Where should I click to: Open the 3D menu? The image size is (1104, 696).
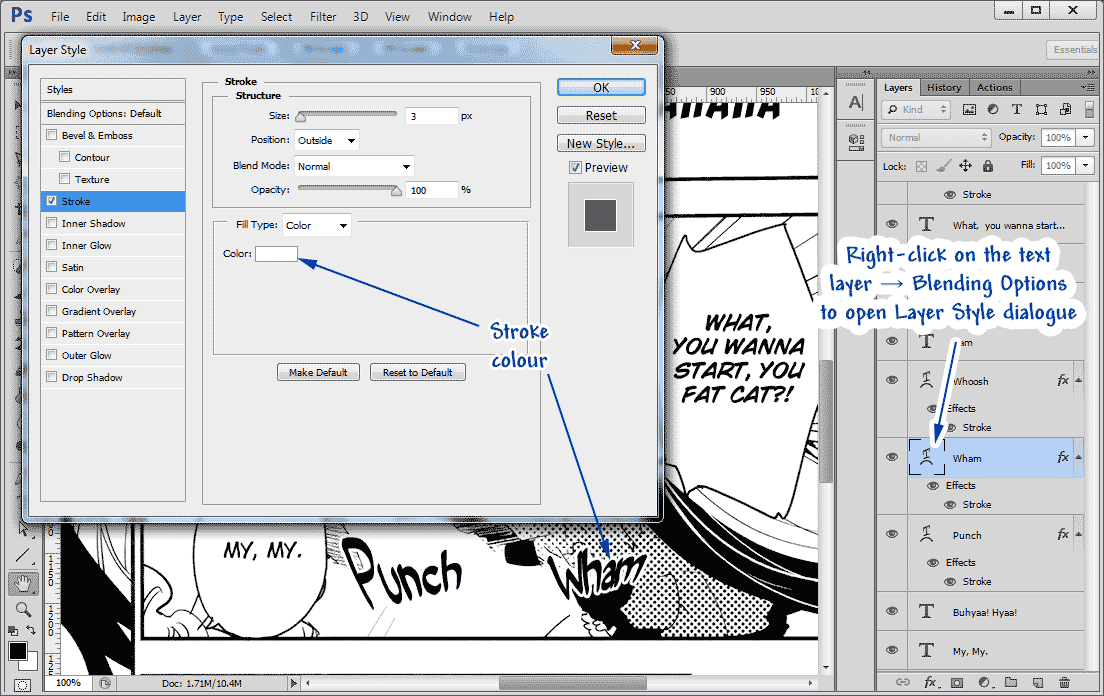pyautogui.click(x=360, y=17)
